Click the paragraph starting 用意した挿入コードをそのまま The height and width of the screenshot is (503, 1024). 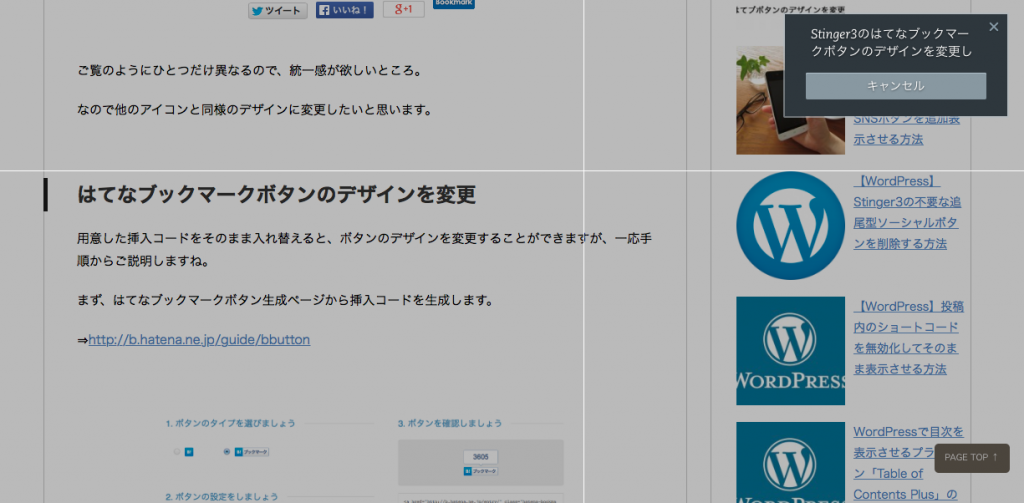pyautogui.click(x=364, y=250)
